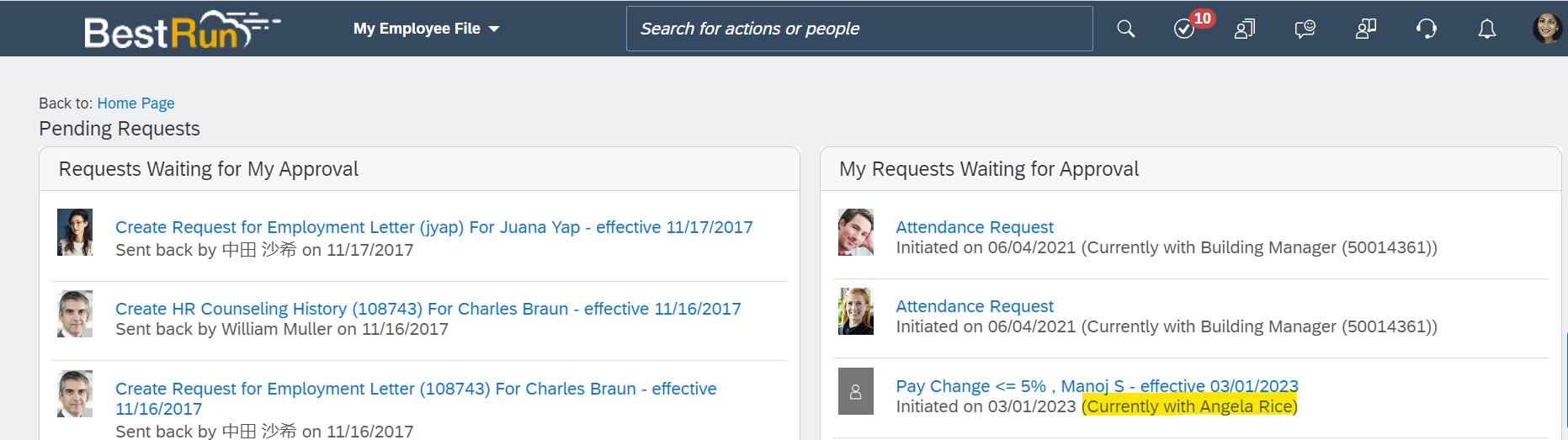Open Create HR Counseling History request link
1568x440 pixels.
[428, 309]
